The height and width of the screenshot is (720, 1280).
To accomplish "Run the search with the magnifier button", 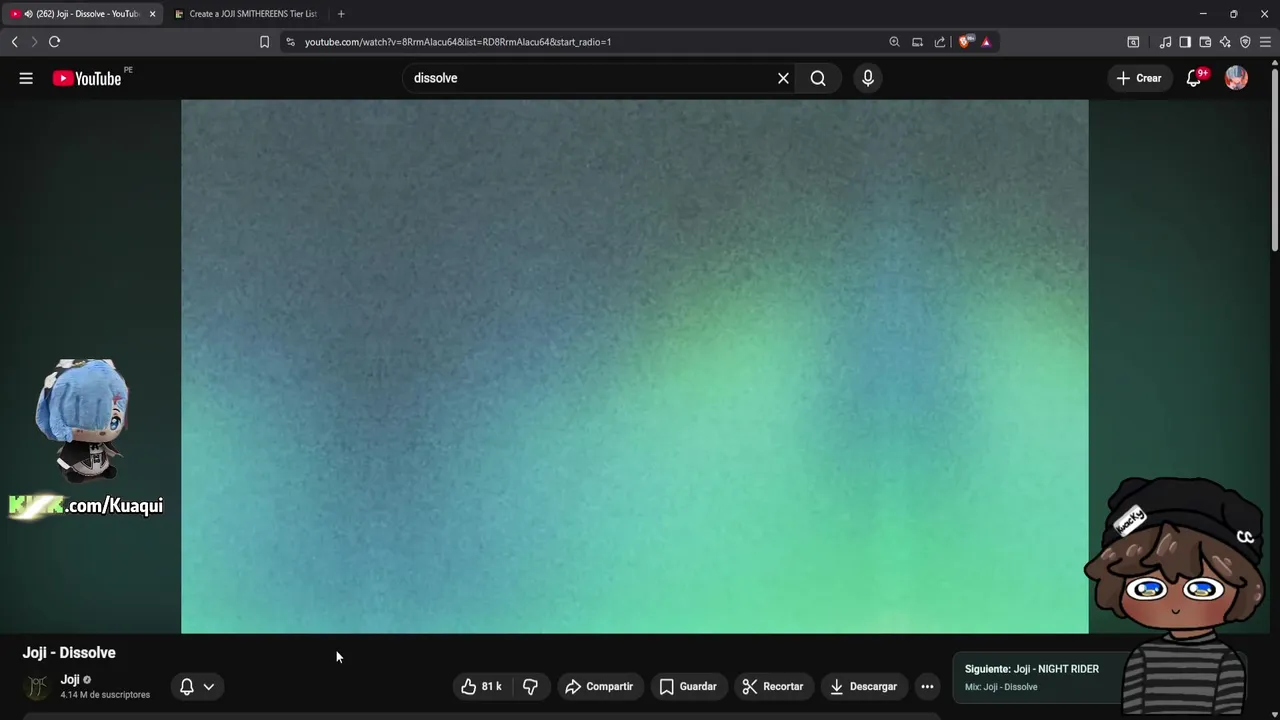I will 818,78.
